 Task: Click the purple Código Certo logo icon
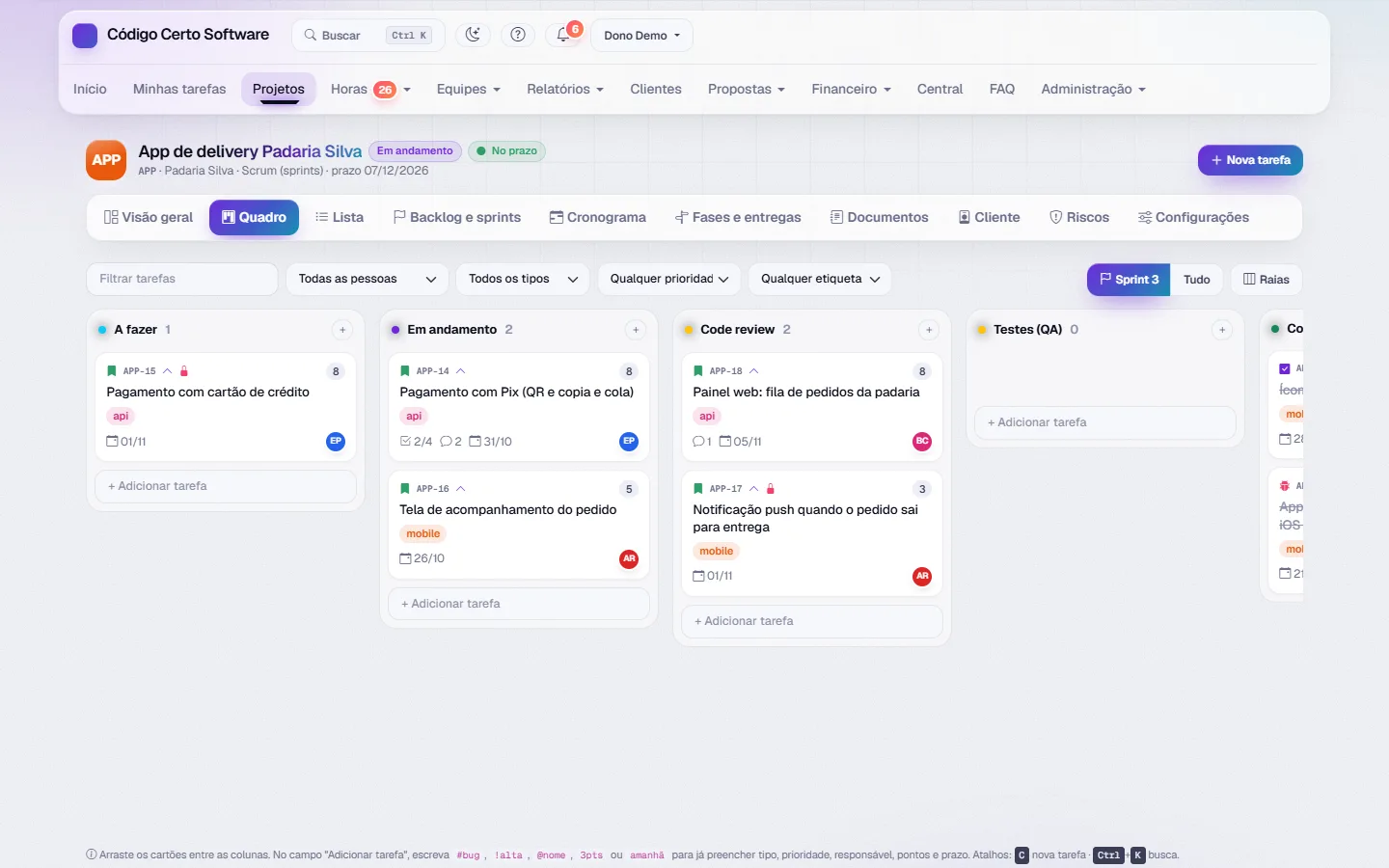pyautogui.click(x=85, y=36)
